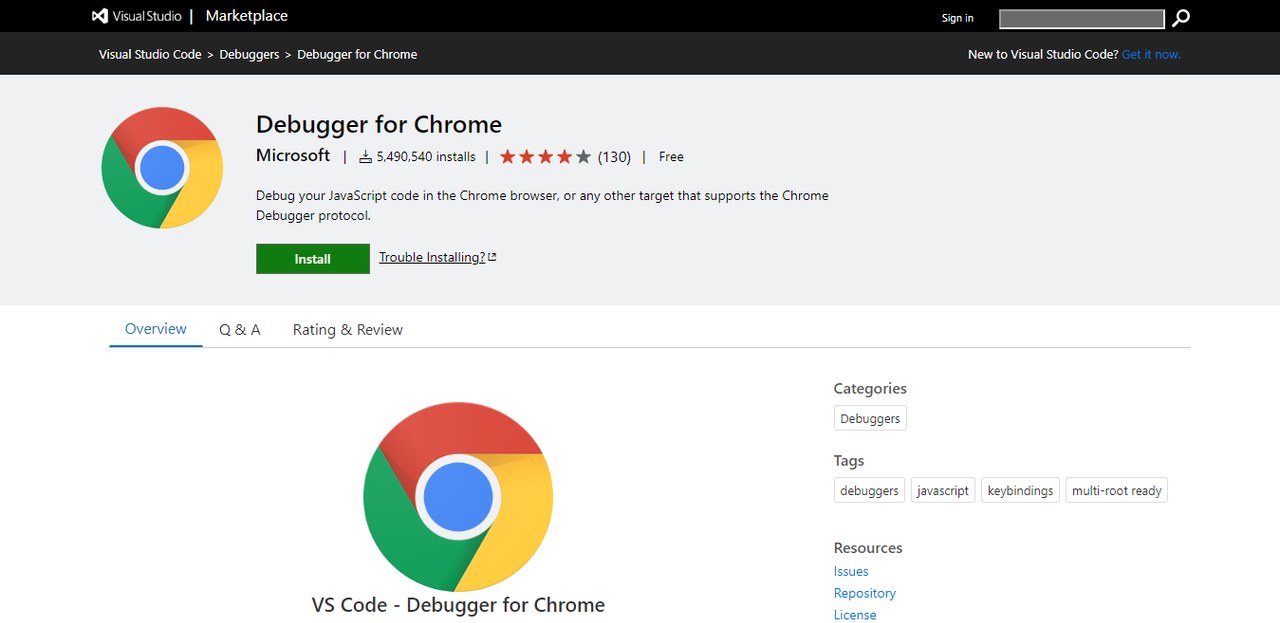Viewport: 1280px width, 623px height.
Task: Open the Issues resource link
Action: pyautogui.click(x=851, y=571)
